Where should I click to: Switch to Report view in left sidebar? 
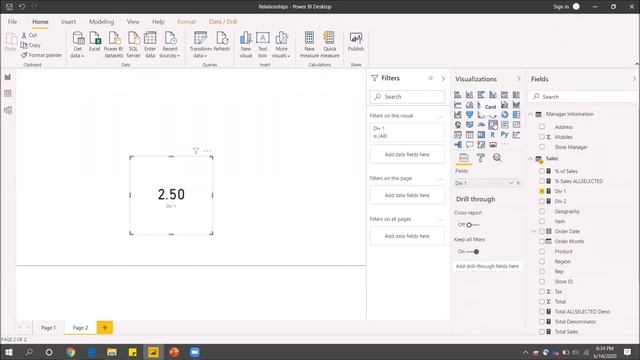[x=8, y=77]
